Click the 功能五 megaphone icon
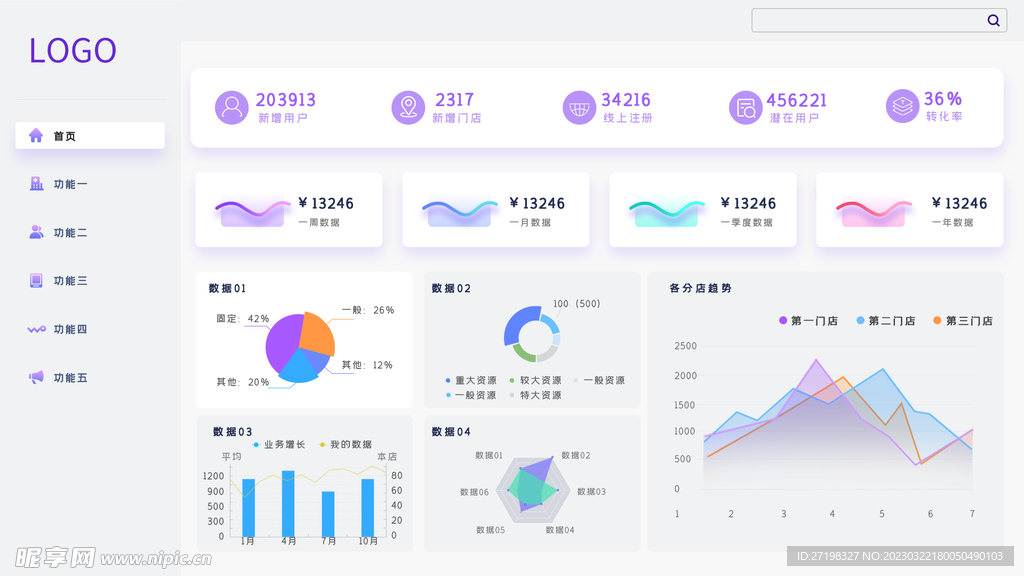The height and width of the screenshot is (576, 1024). [x=35, y=377]
